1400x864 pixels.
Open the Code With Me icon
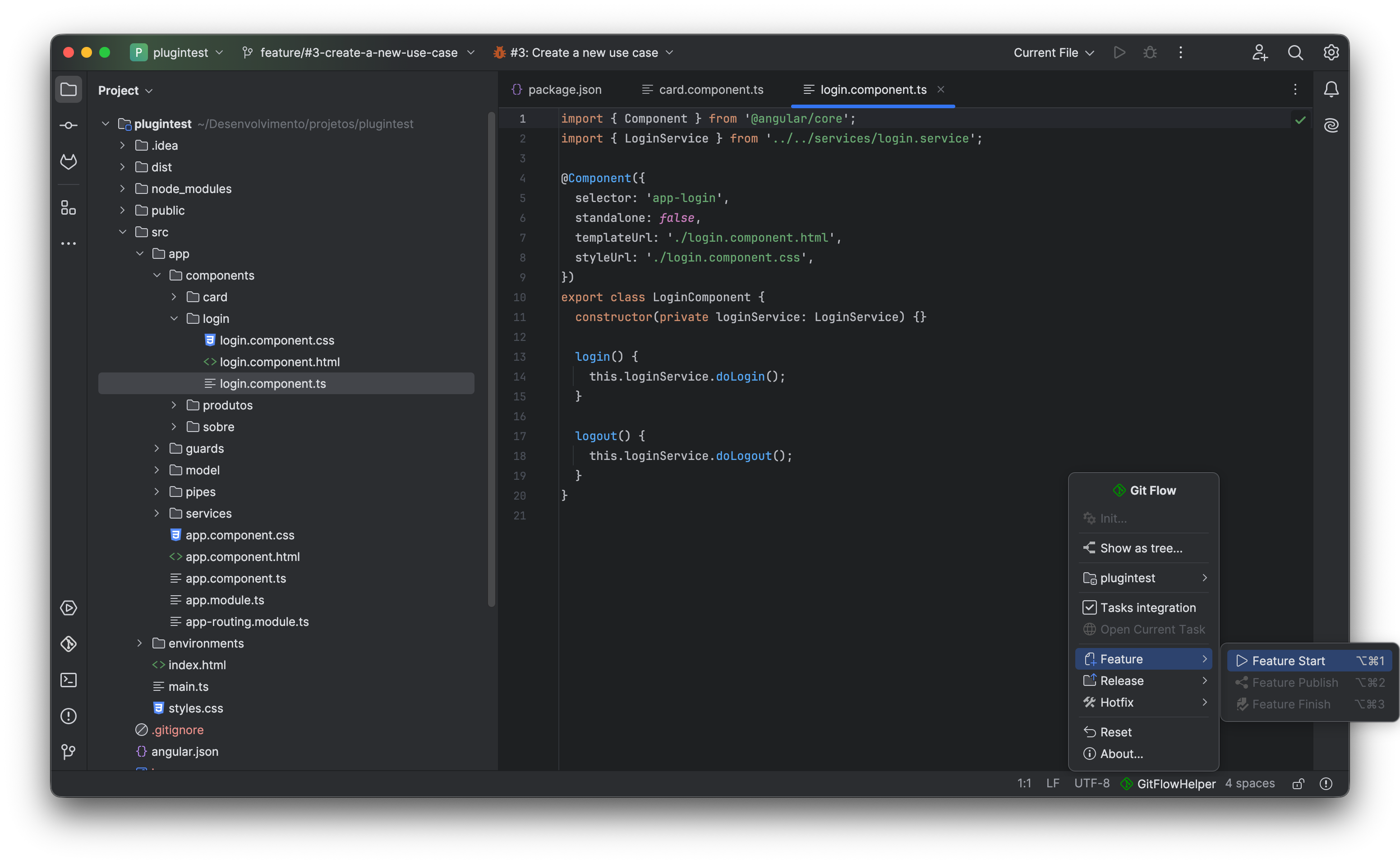(x=1260, y=53)
